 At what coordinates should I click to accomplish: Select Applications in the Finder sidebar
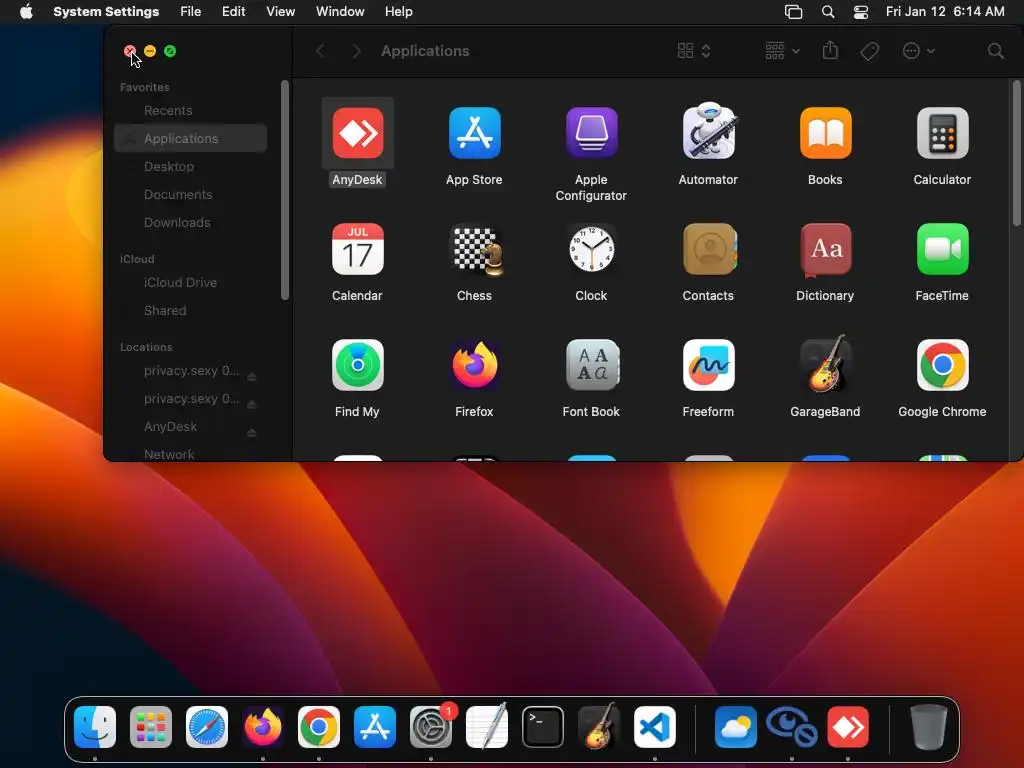click(x=190, y=138)
